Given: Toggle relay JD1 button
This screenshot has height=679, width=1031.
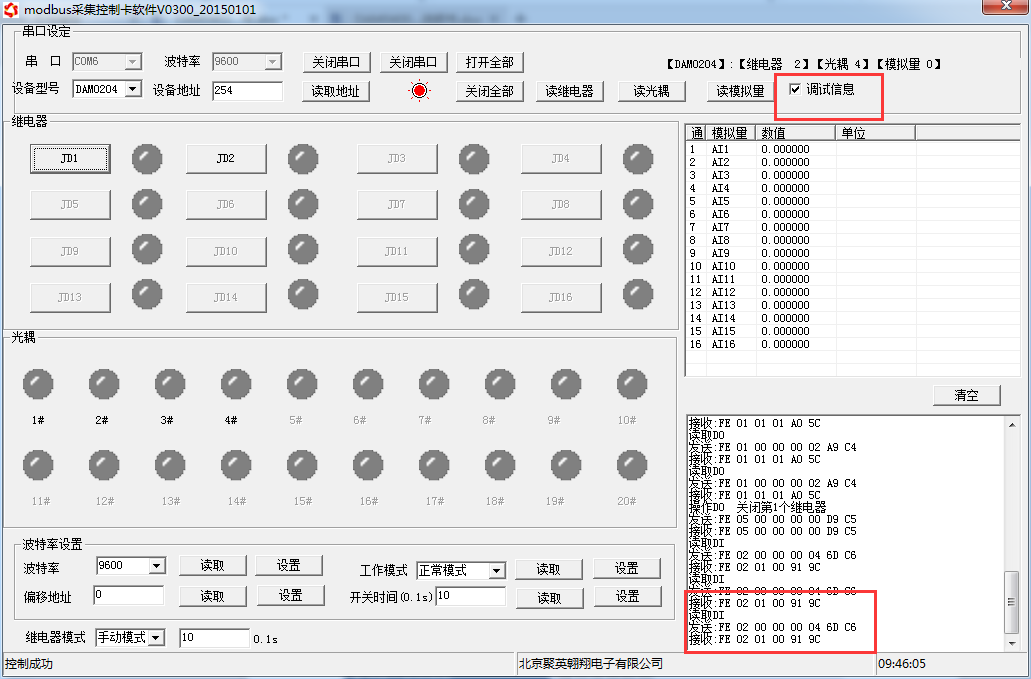Looking at the screenshot, I should 69,158.
